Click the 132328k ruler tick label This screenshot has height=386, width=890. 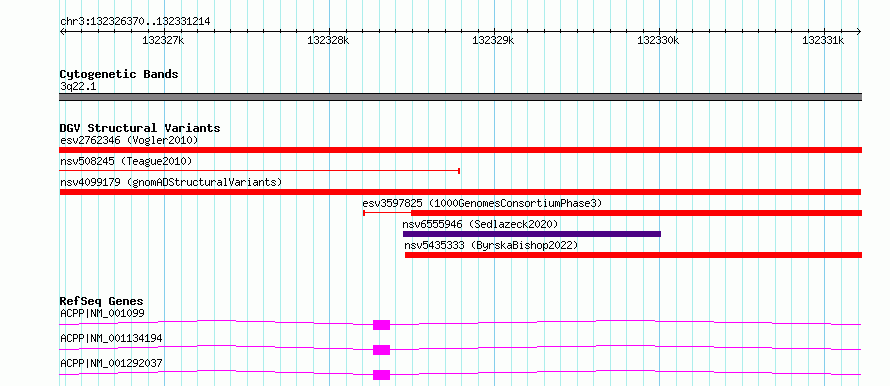[329, 40]
